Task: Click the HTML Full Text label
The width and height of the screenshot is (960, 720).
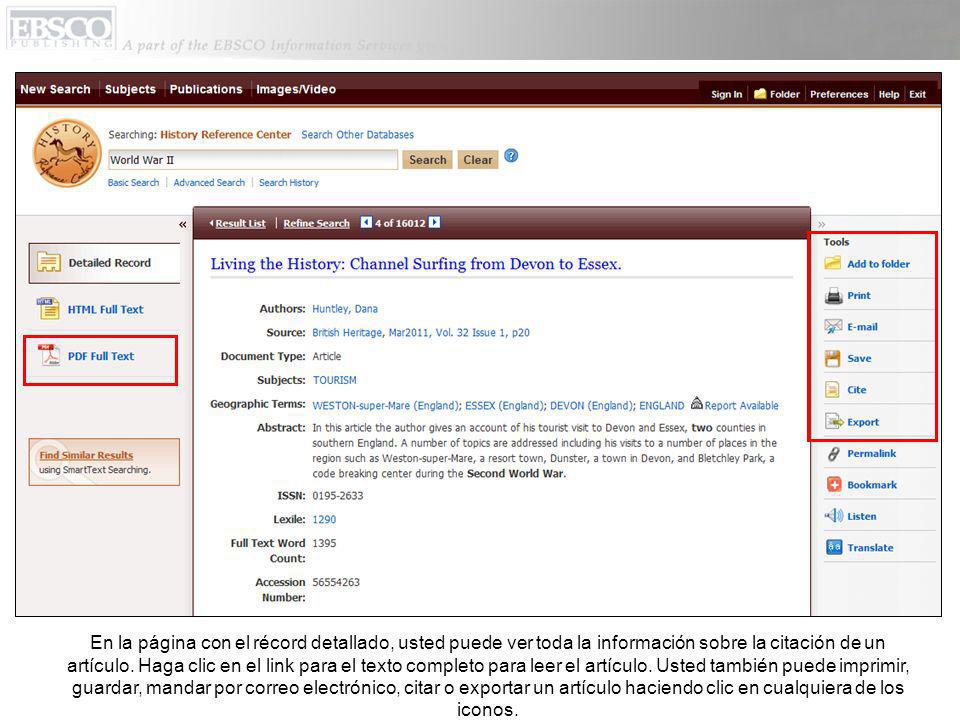Action: 105,310
